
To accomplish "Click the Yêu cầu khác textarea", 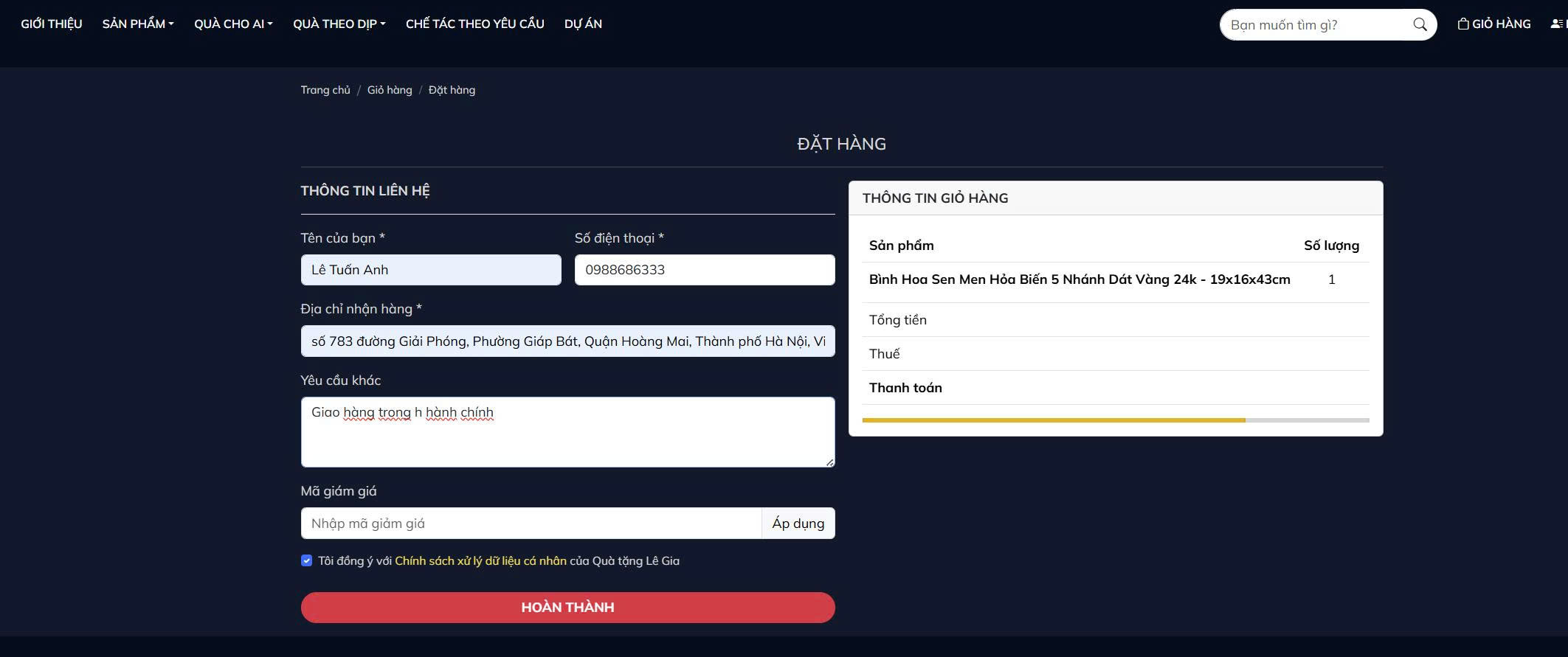I will pyautogui.click(x=567, y=432).
